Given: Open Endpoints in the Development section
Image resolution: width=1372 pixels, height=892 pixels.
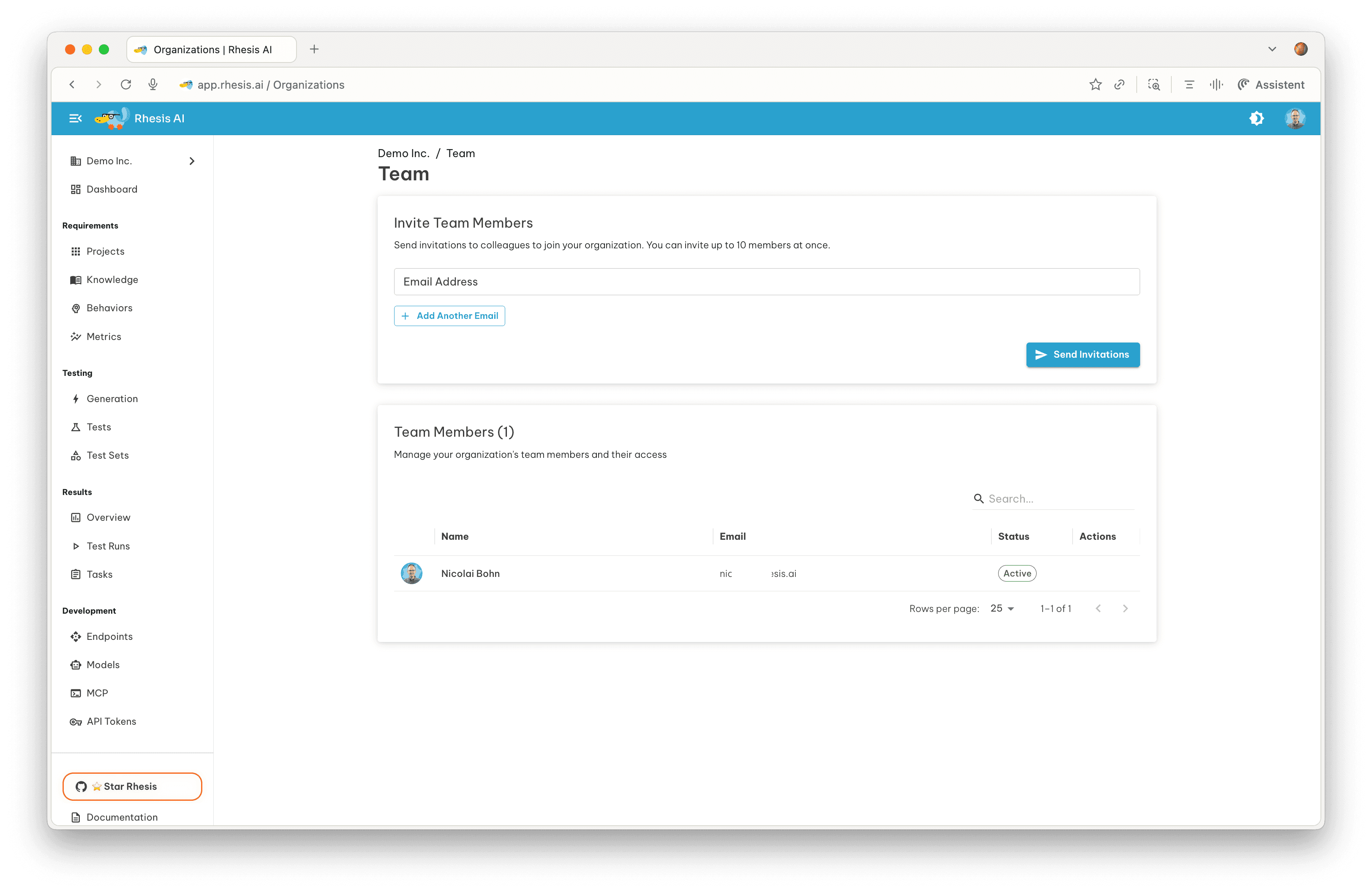Looking at the screenshot, I should [x=109, y=636].
